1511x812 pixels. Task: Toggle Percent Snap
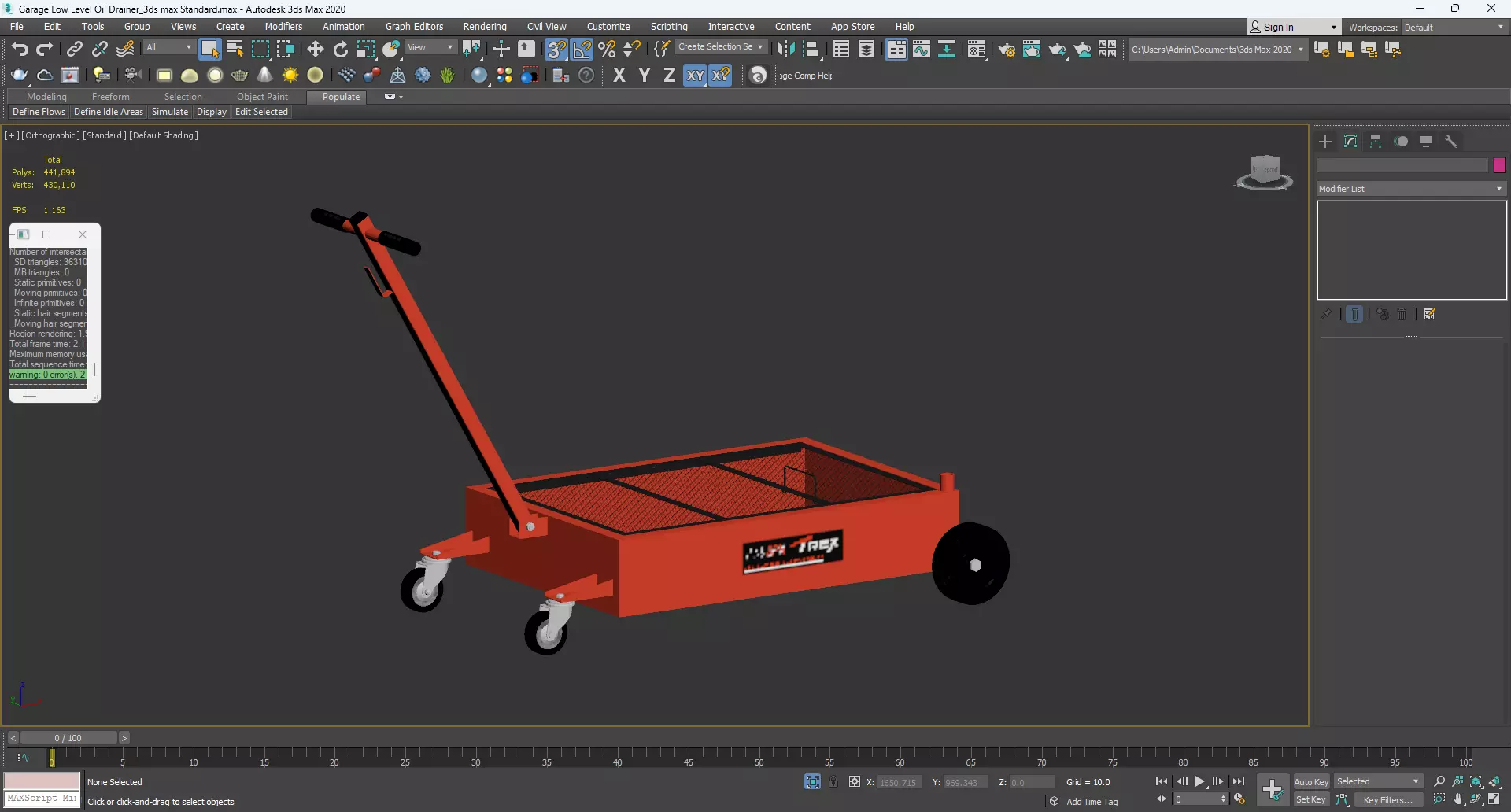click(x=607, y=50)
